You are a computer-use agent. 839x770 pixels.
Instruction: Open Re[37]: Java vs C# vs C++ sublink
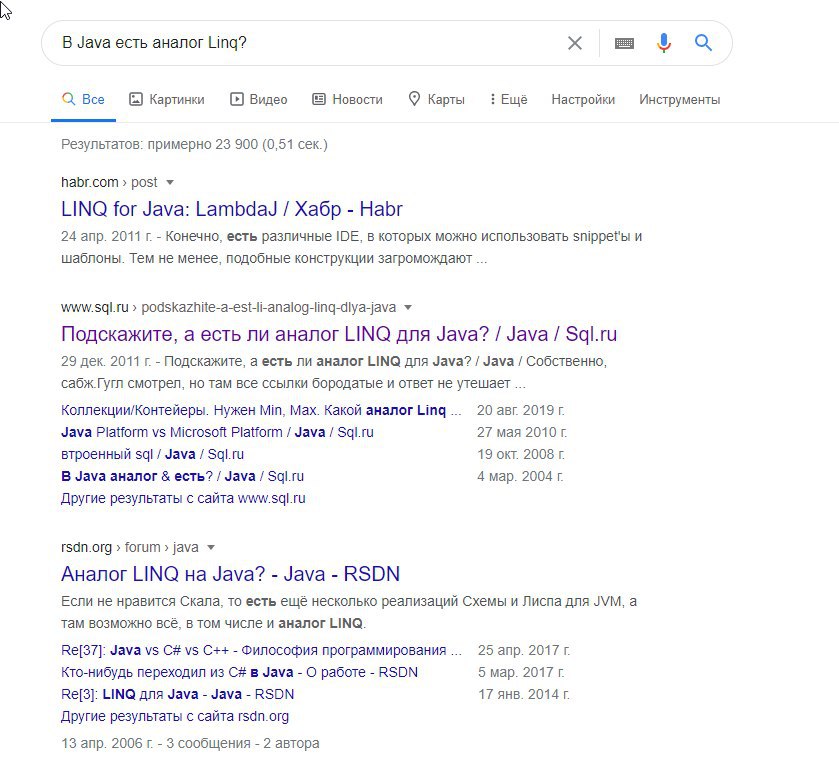coord(261,650)
